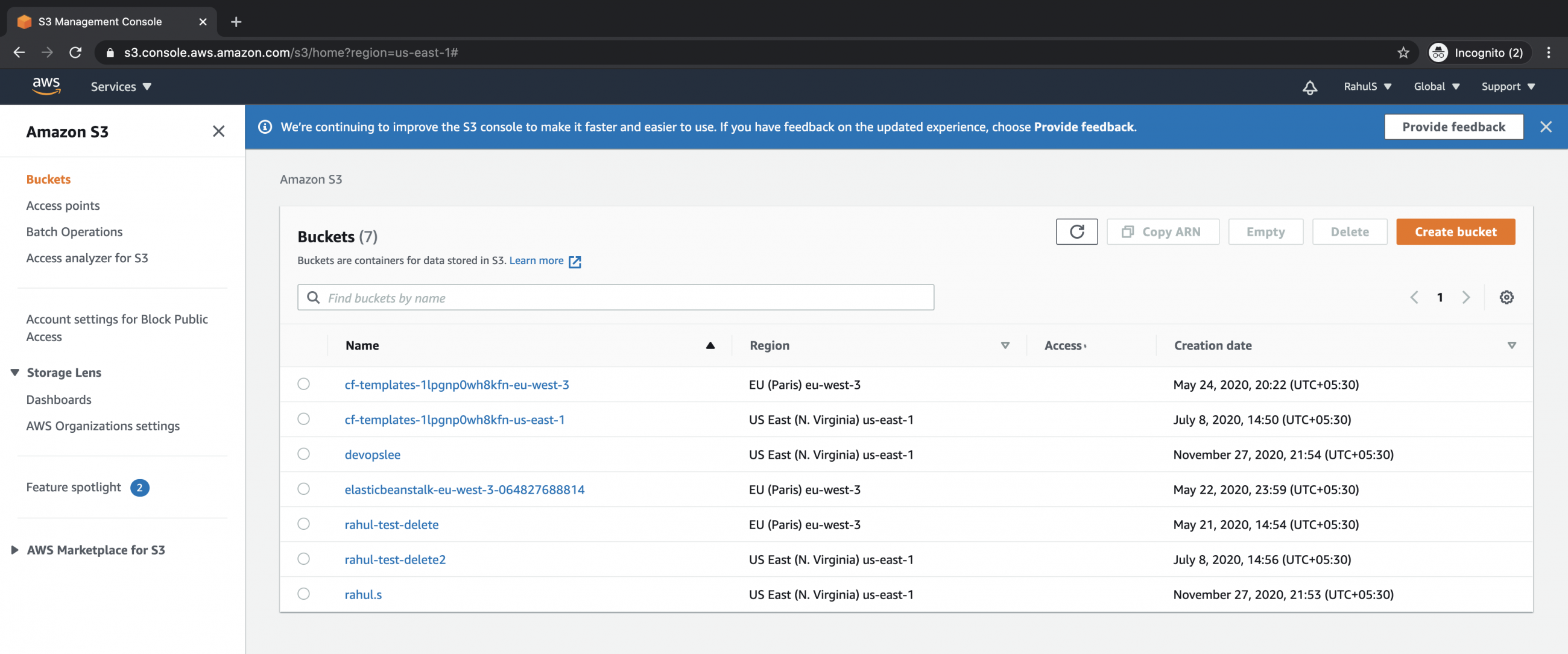Close the S3 Management Console tab

point(203,22)
